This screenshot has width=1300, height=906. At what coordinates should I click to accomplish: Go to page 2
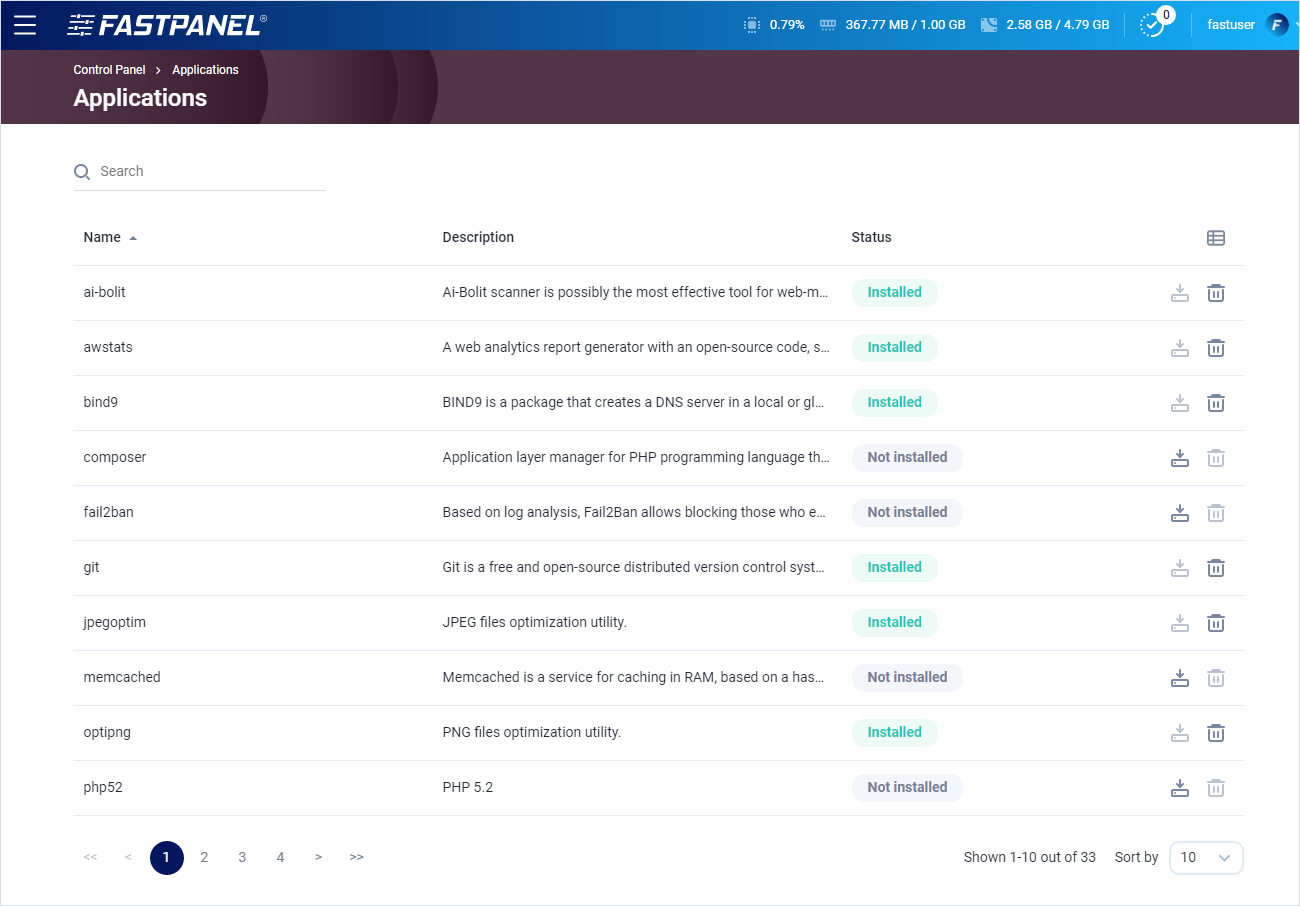coord(204,857)
